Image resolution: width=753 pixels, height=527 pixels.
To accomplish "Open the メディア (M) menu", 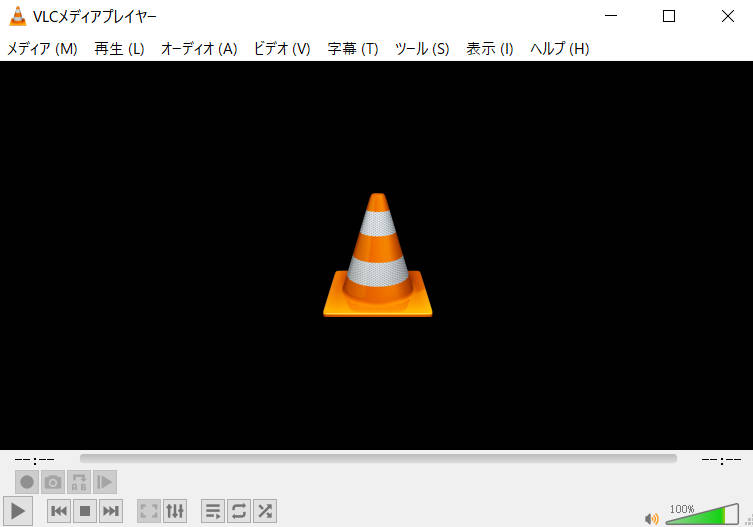I will [x=42, y=49].
